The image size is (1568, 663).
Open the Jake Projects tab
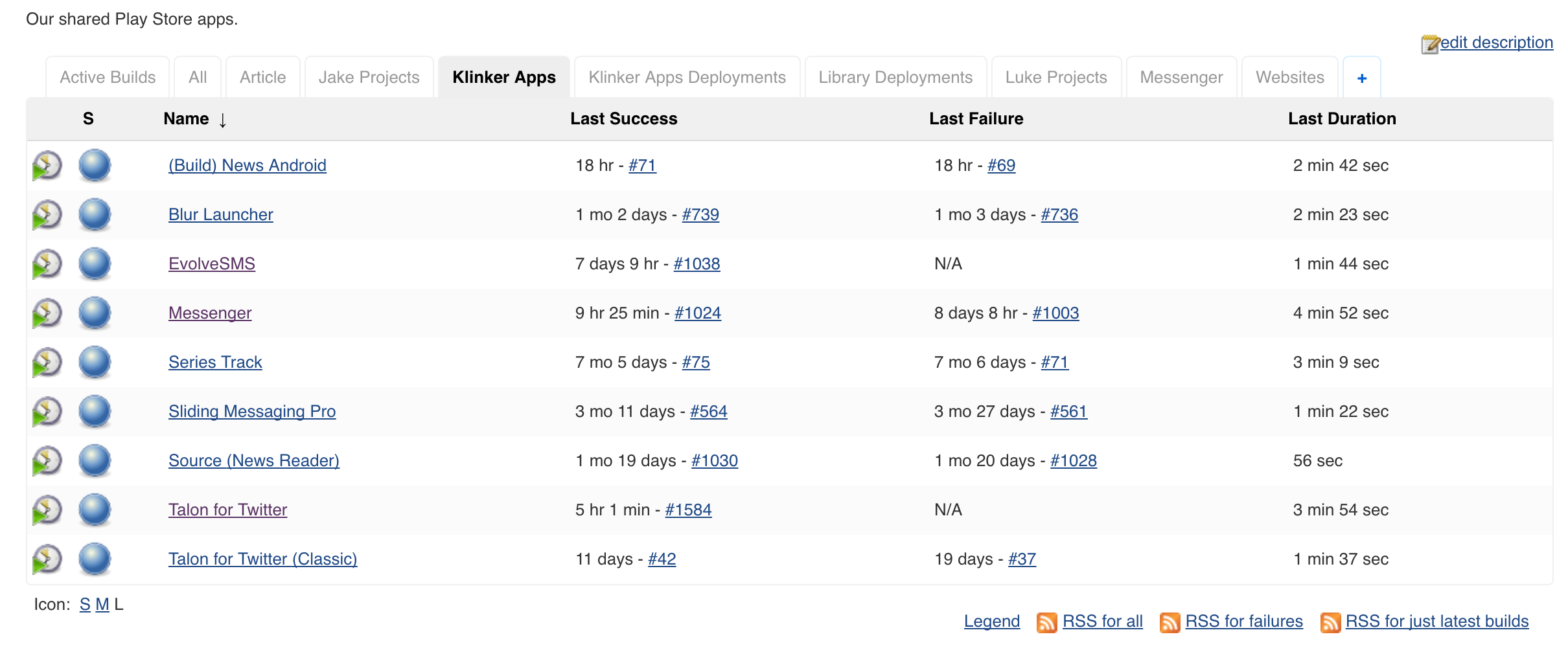[369, 78]
